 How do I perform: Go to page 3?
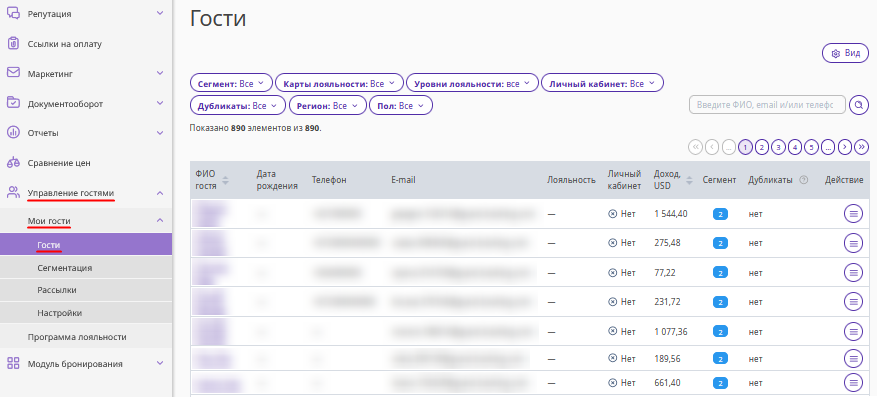[778, 147]
